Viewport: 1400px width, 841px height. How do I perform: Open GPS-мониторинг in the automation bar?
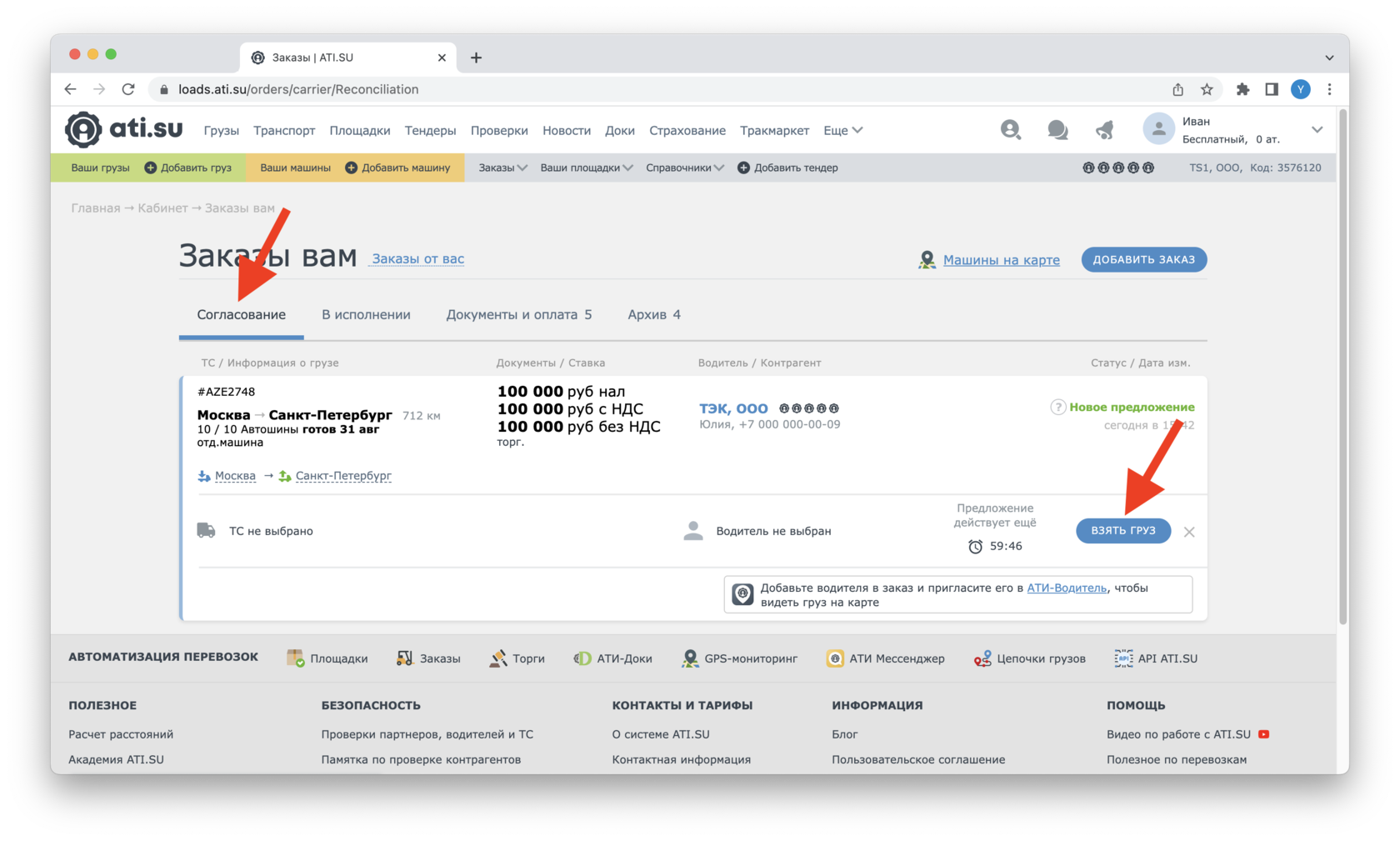click(x=739, y=658)
